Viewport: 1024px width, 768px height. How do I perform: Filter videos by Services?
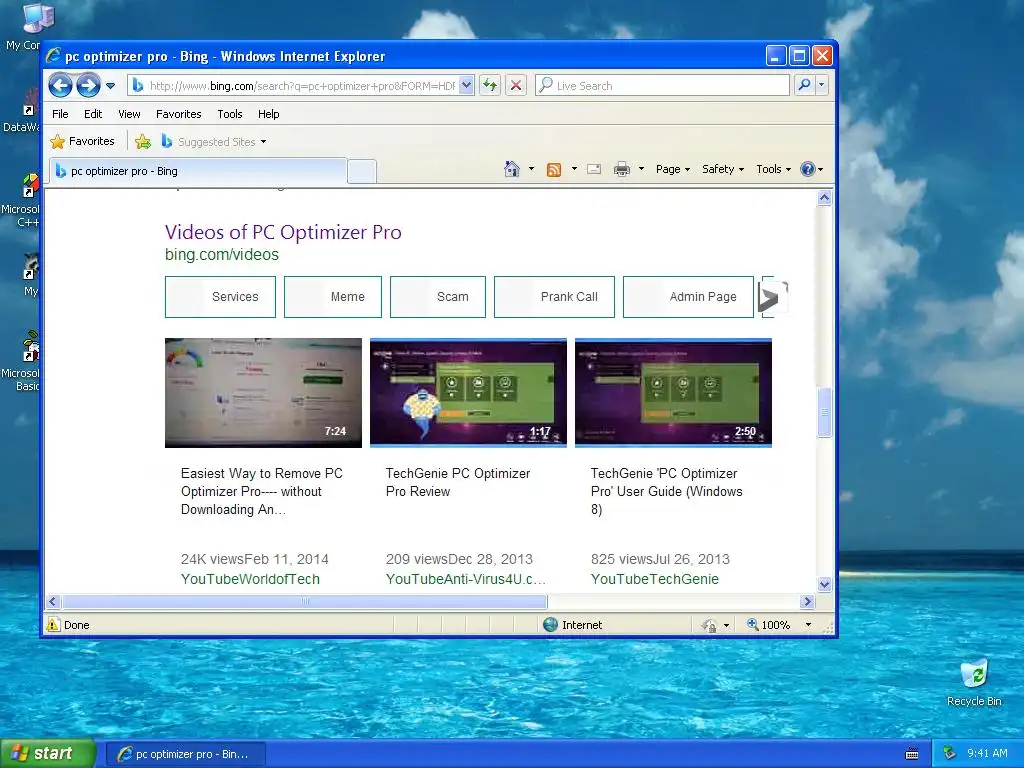pyautogui.click(x=220, y=296)
